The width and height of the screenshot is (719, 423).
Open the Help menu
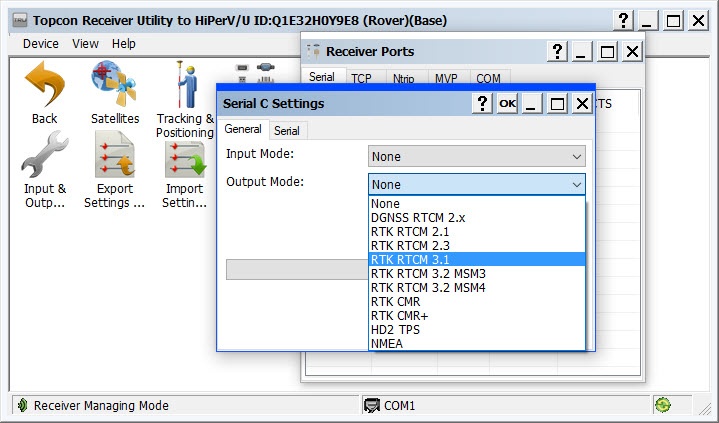[124, 44]
